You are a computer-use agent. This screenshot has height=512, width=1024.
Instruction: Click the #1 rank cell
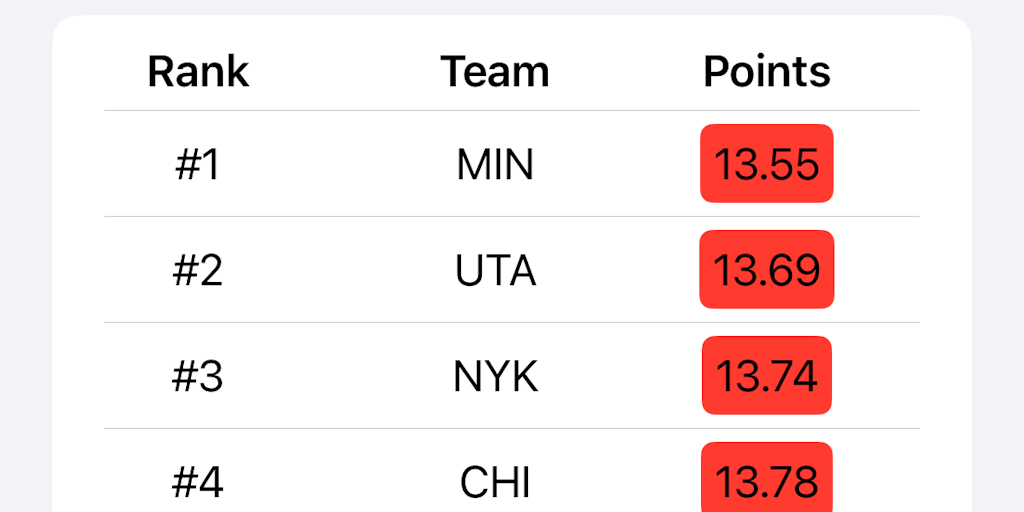[198, 165]
